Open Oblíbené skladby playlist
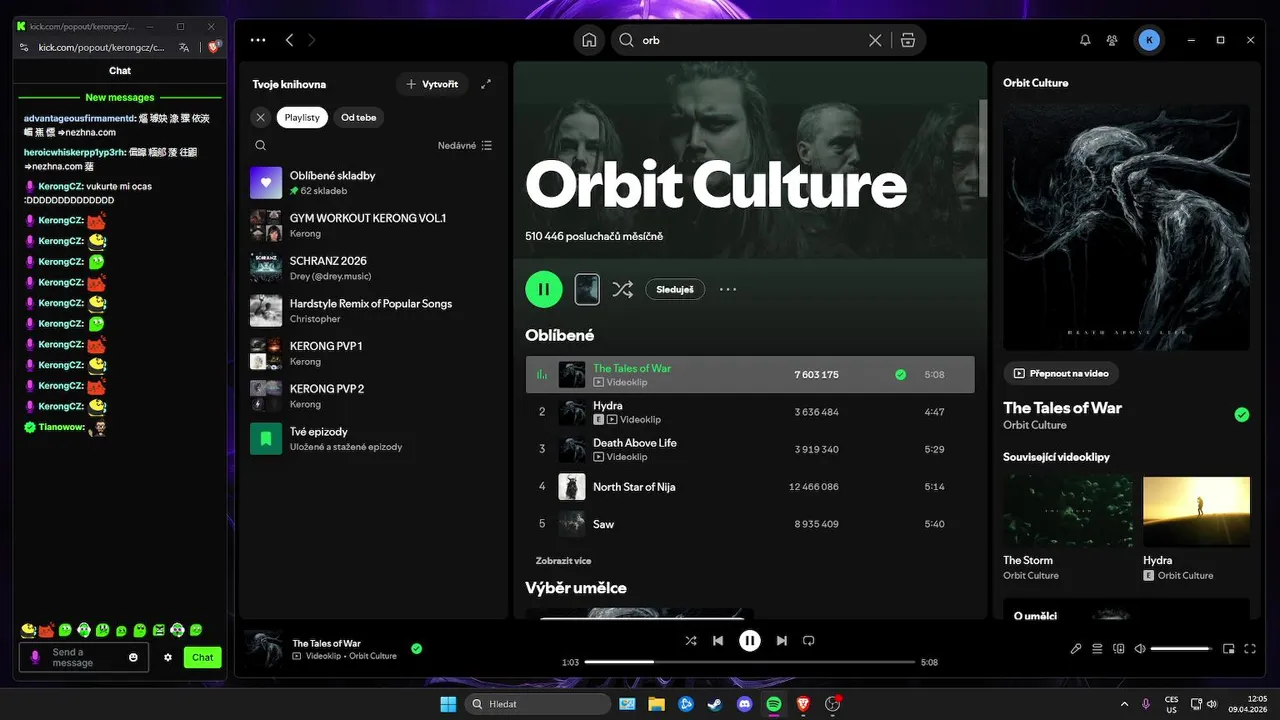The image size is (1280, 720). (x=373, y=182)
